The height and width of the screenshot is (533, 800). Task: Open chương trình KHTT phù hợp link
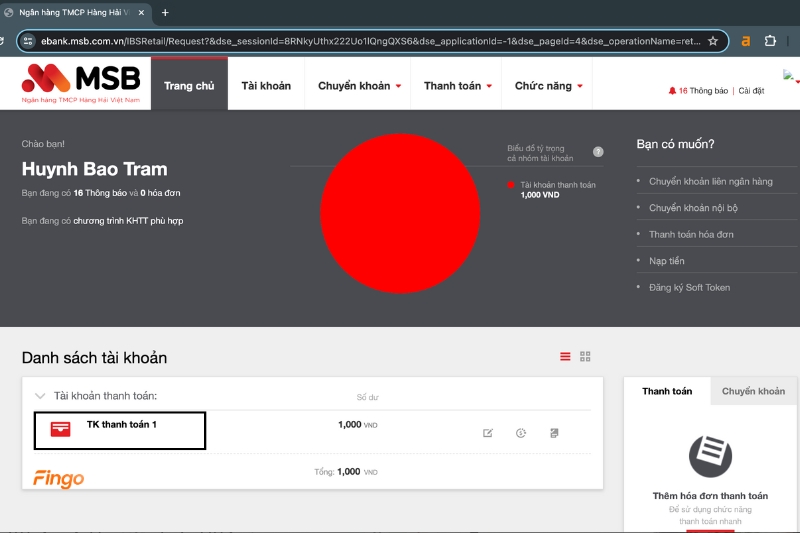128,221
